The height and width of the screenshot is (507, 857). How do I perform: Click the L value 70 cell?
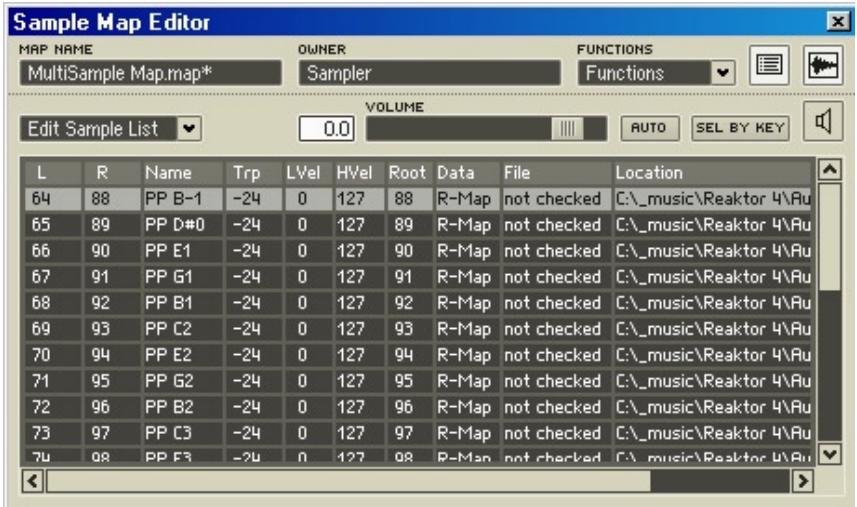pos(54,355)
